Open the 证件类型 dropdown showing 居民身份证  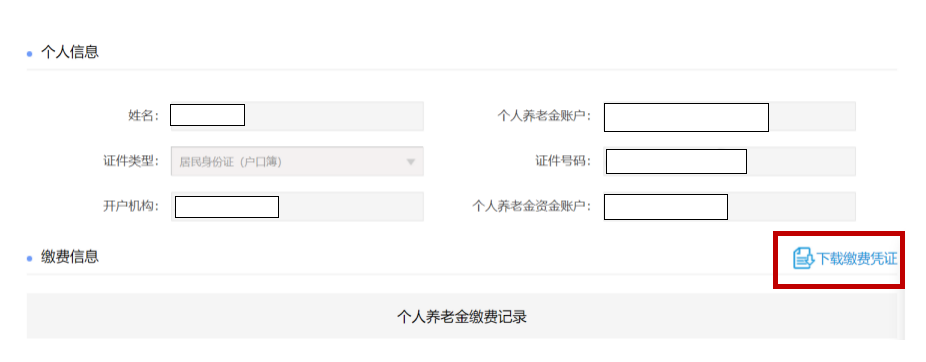(x=297, y=161)
